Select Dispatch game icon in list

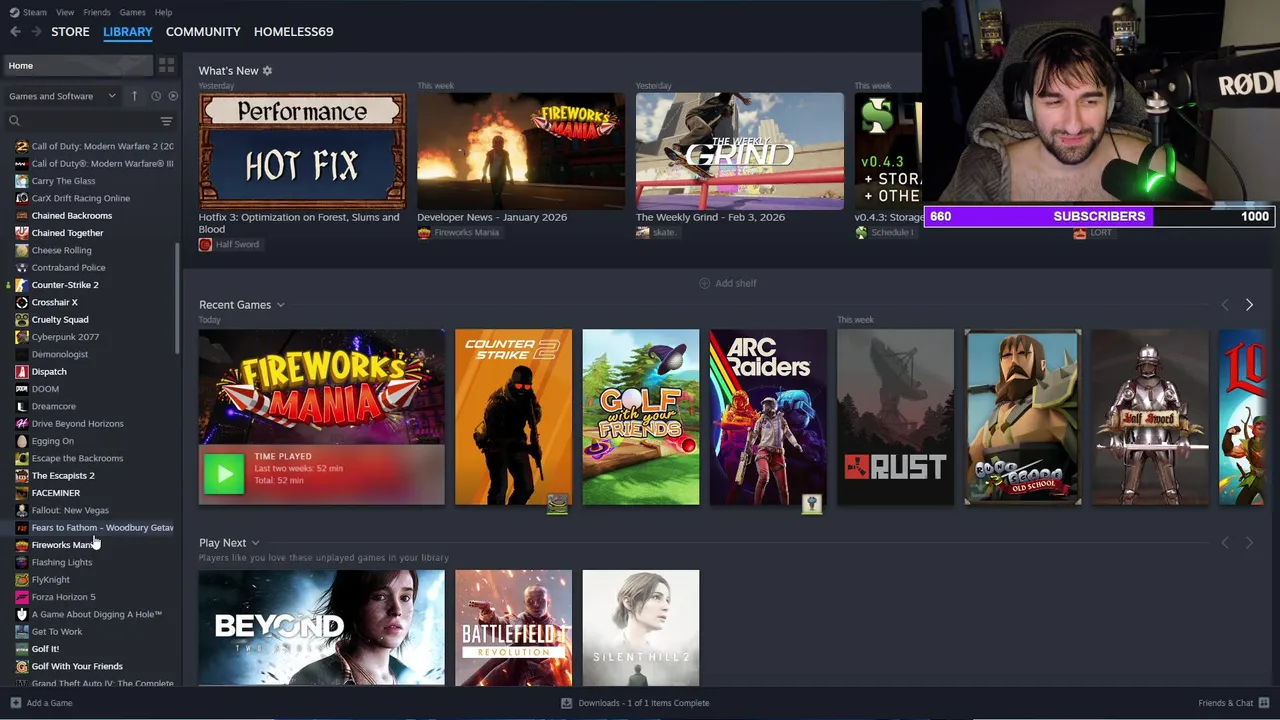pyautogui.click(x=22, y=372)
